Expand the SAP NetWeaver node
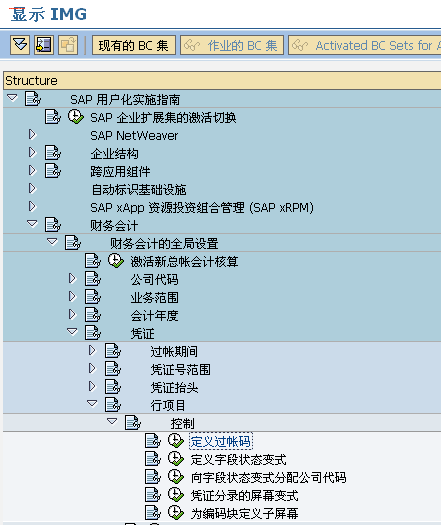 pyautogui.click(x=32, y=135)
